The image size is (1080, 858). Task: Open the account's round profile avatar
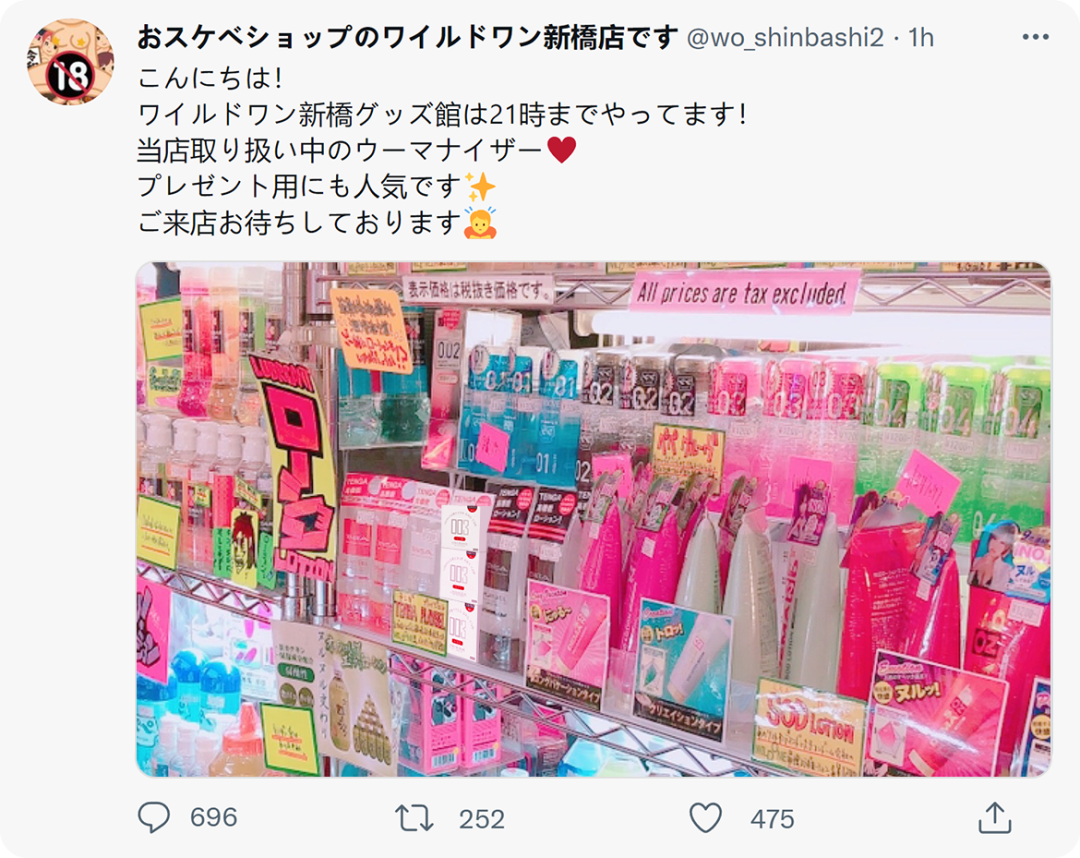[70, 62]
